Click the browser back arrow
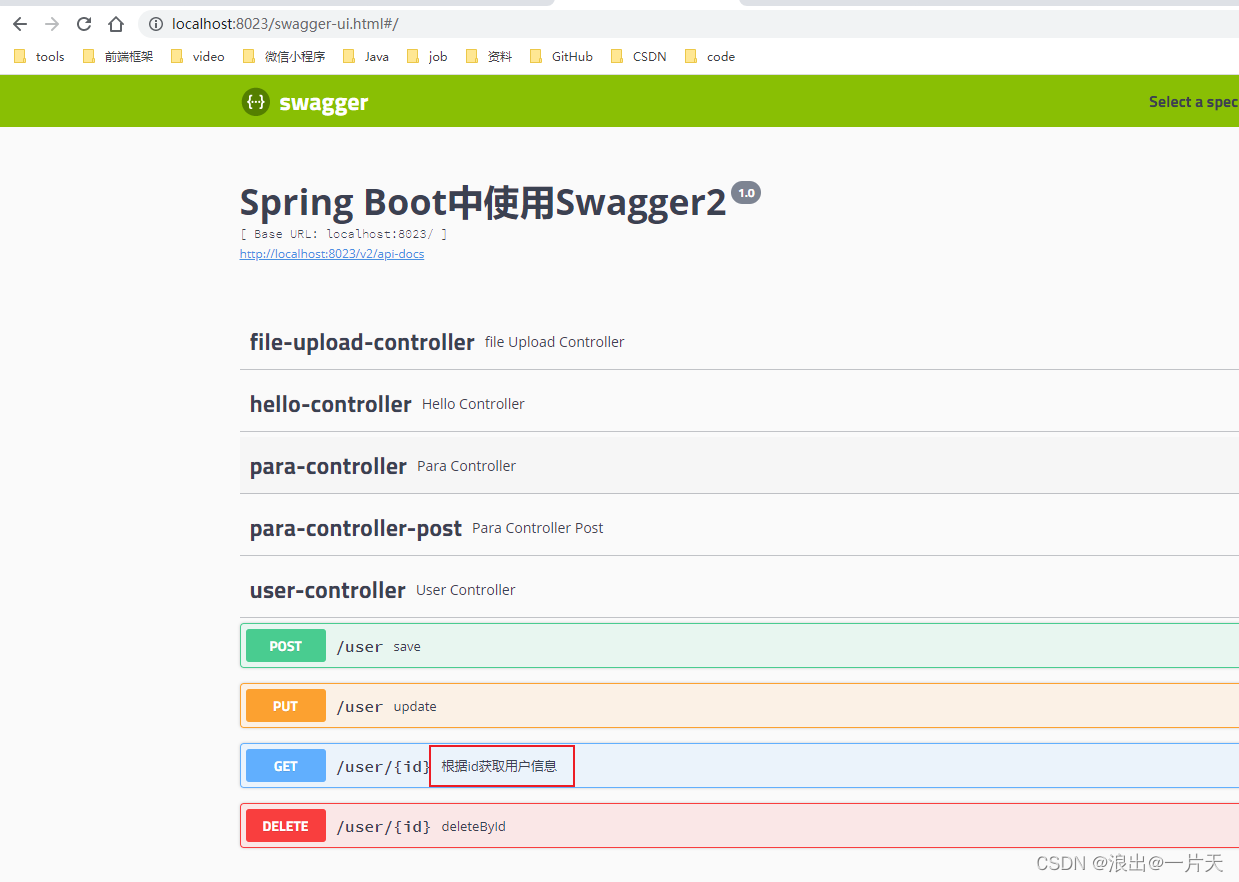 coord(19,23)
